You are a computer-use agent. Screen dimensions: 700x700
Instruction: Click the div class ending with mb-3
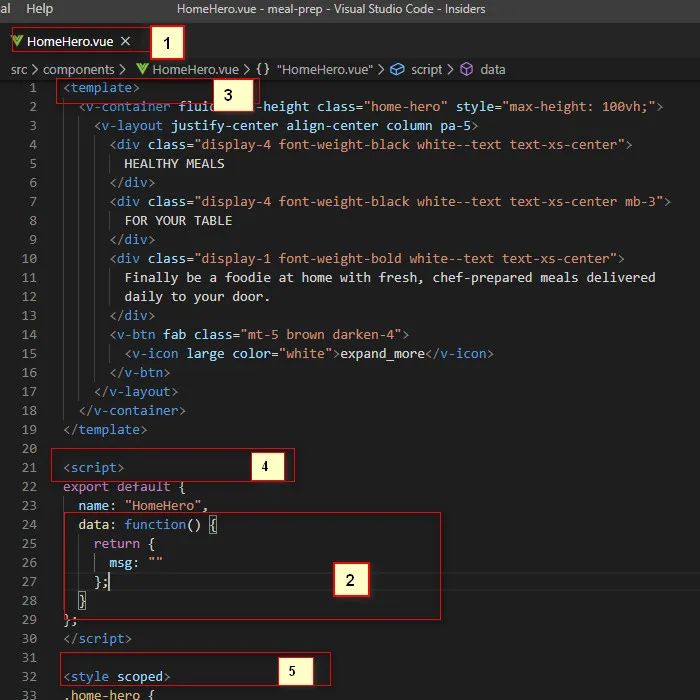coord(390,202)
